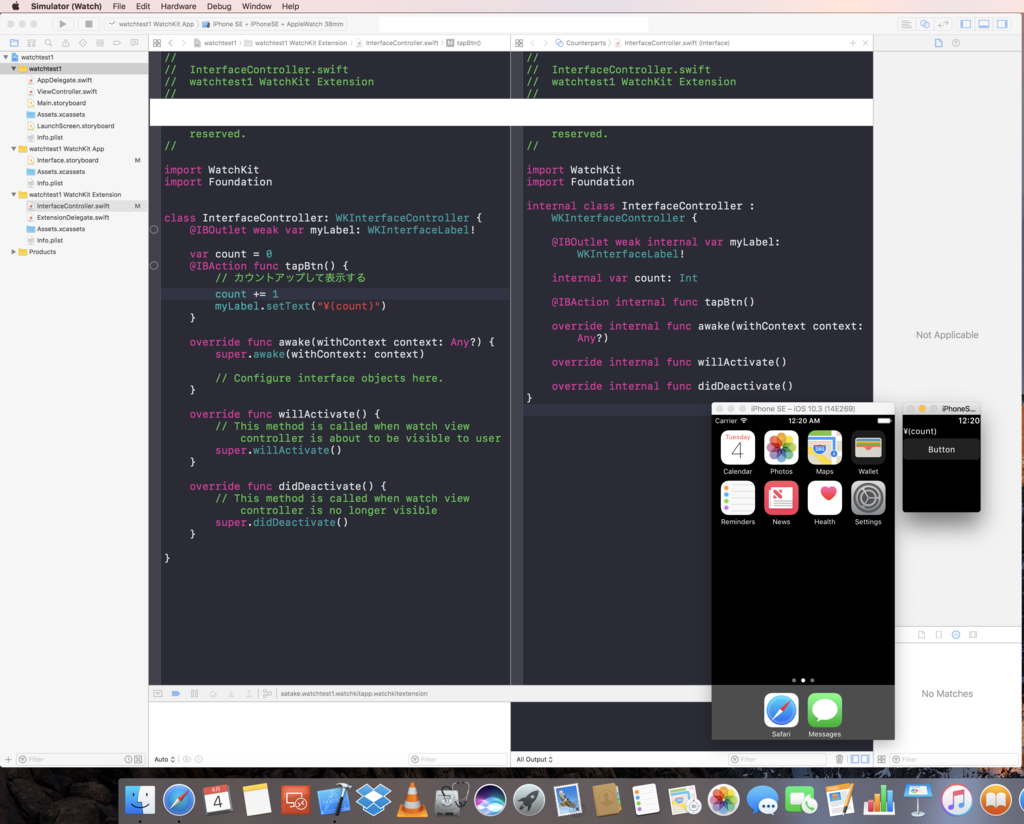Collapse the watchtest1 WatchKit Extension group
The height and width of the screenshot is (824, 1024).
pos(14,195)
